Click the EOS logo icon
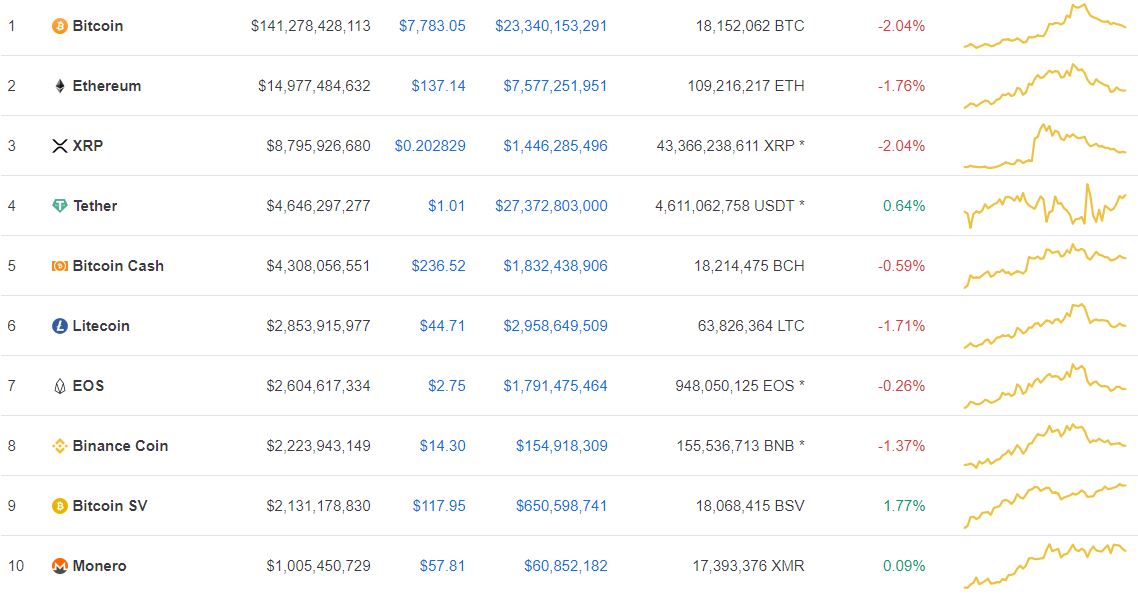1138x594 pixels. [x=60, y=386]
